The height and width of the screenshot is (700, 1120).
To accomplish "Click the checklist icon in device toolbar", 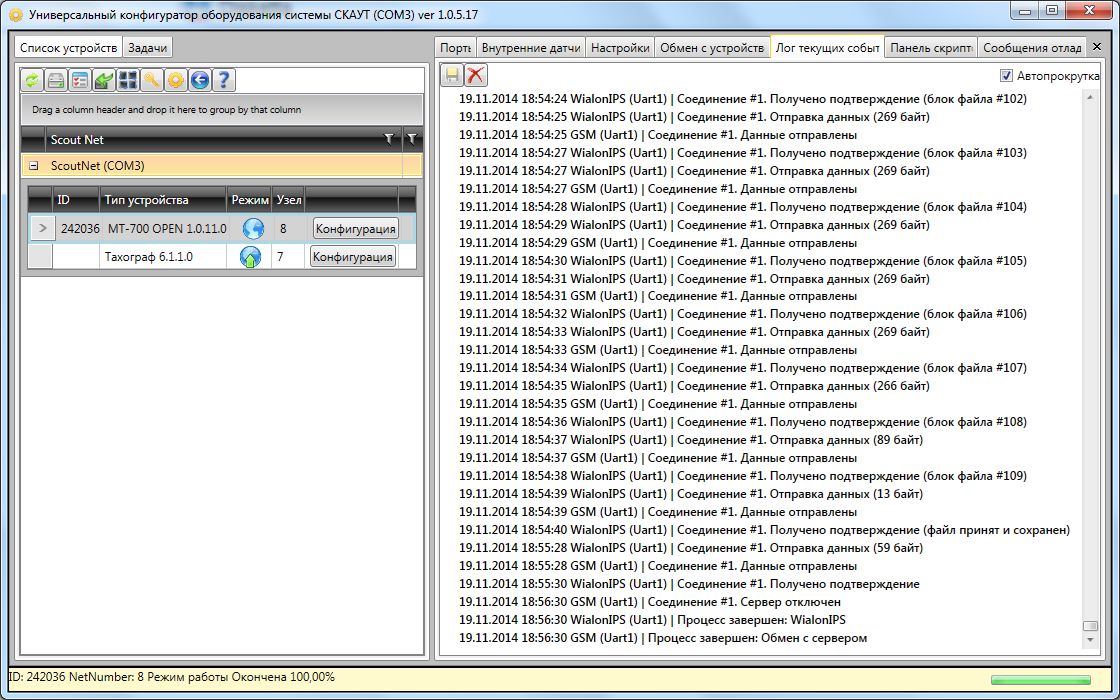I will (x=80, y=81).
